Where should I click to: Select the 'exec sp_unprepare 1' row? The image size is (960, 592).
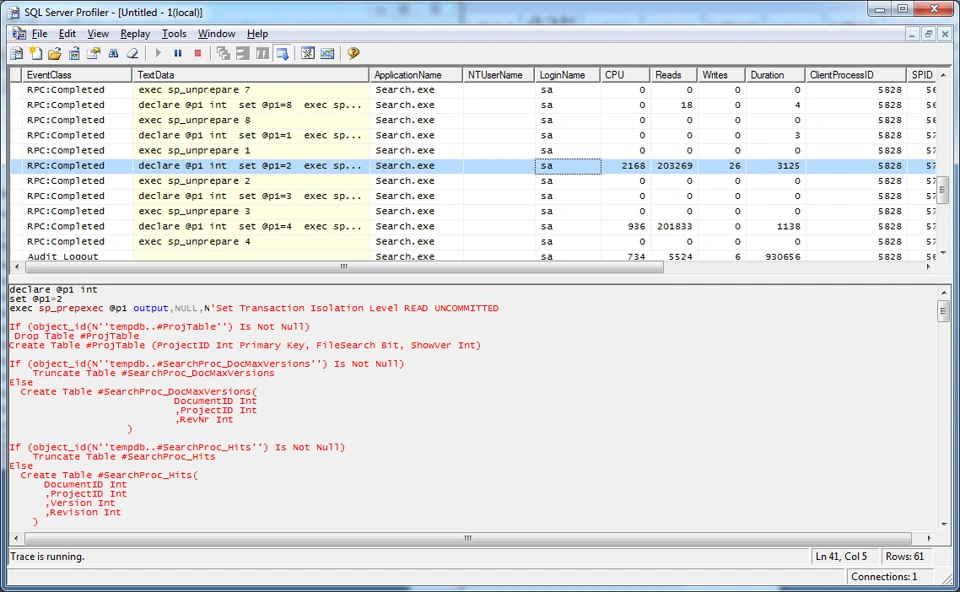(x=473, y=151)
